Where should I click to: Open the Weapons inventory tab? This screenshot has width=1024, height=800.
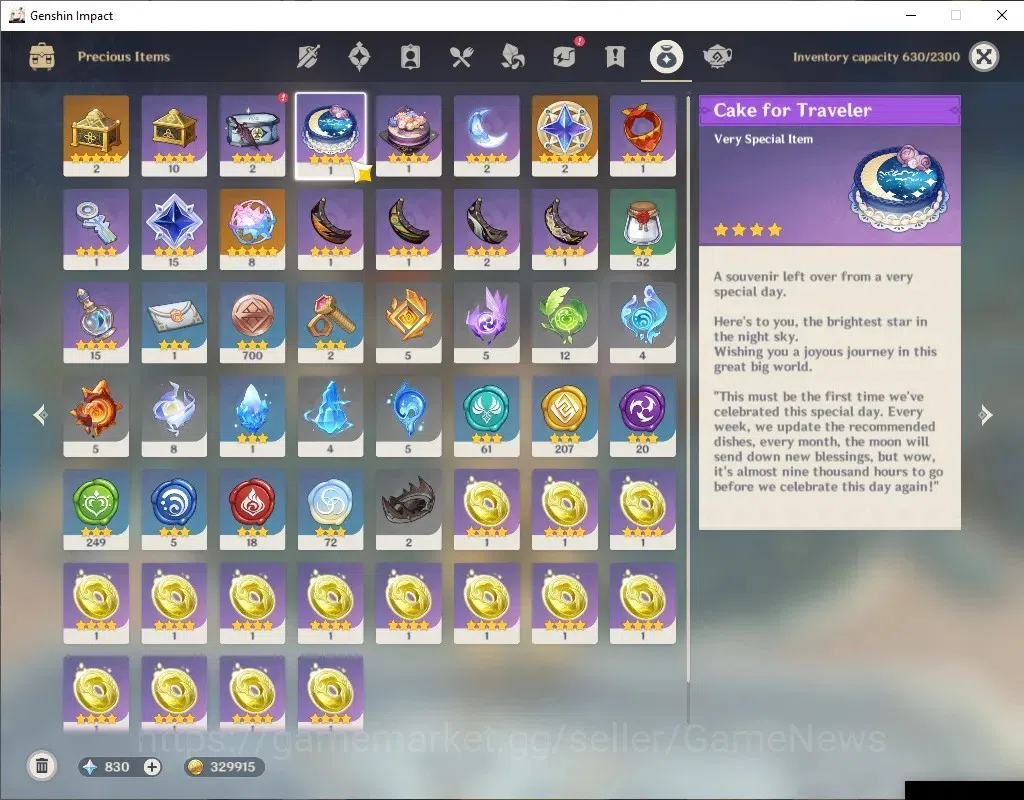(308, 57)
